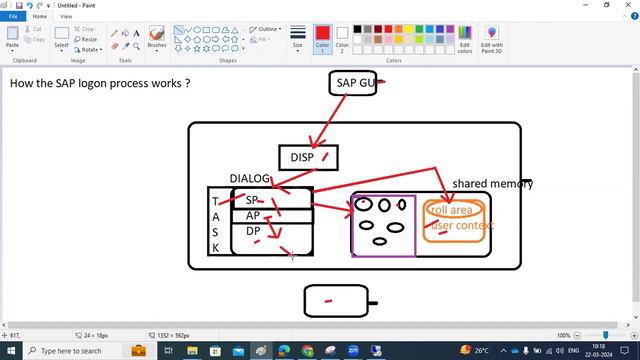640x360 pixels.
Task: Click Resize in Image group
Action: (x=86, y=39)
